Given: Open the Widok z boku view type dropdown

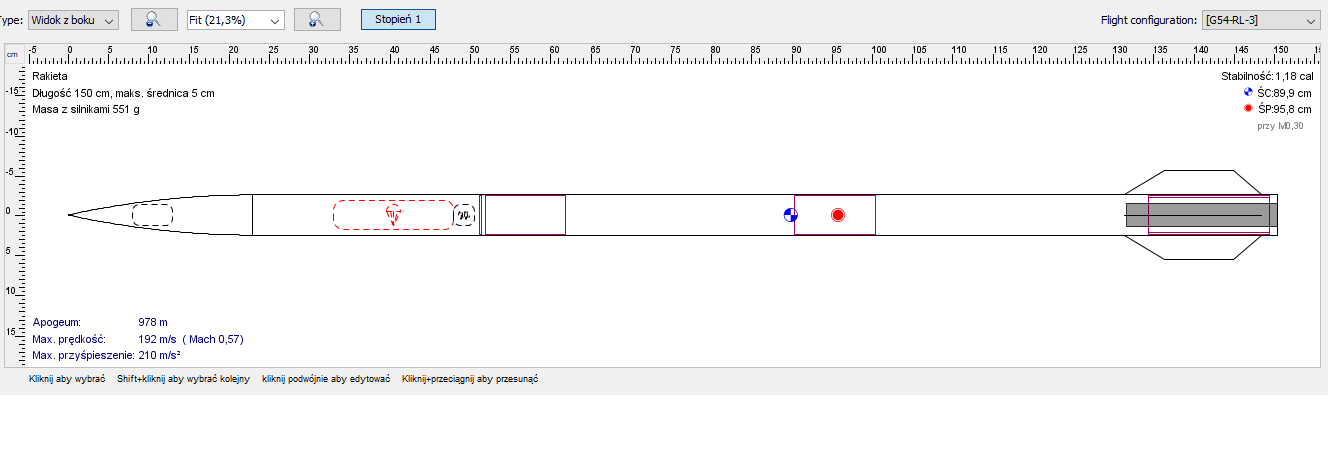Looking at the screenshot, I should click(74, 20).
